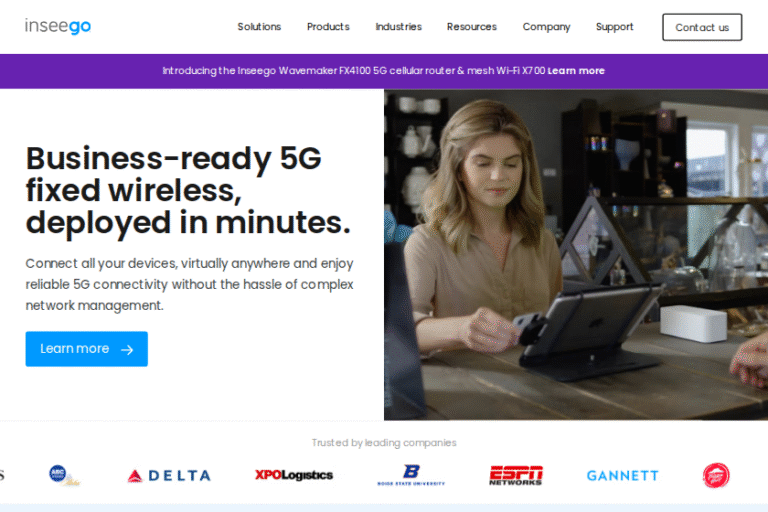Go to the Support page
The image size is (768, 512).
pos(614,27)
